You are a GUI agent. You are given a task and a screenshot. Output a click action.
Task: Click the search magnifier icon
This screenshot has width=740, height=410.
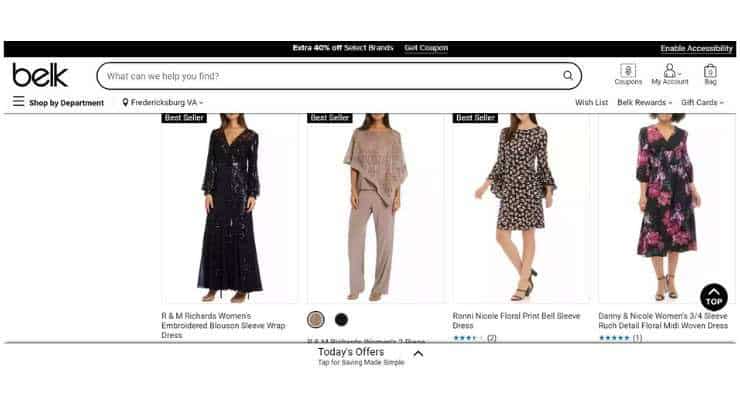pyautogui.click(x=568, y=75)
